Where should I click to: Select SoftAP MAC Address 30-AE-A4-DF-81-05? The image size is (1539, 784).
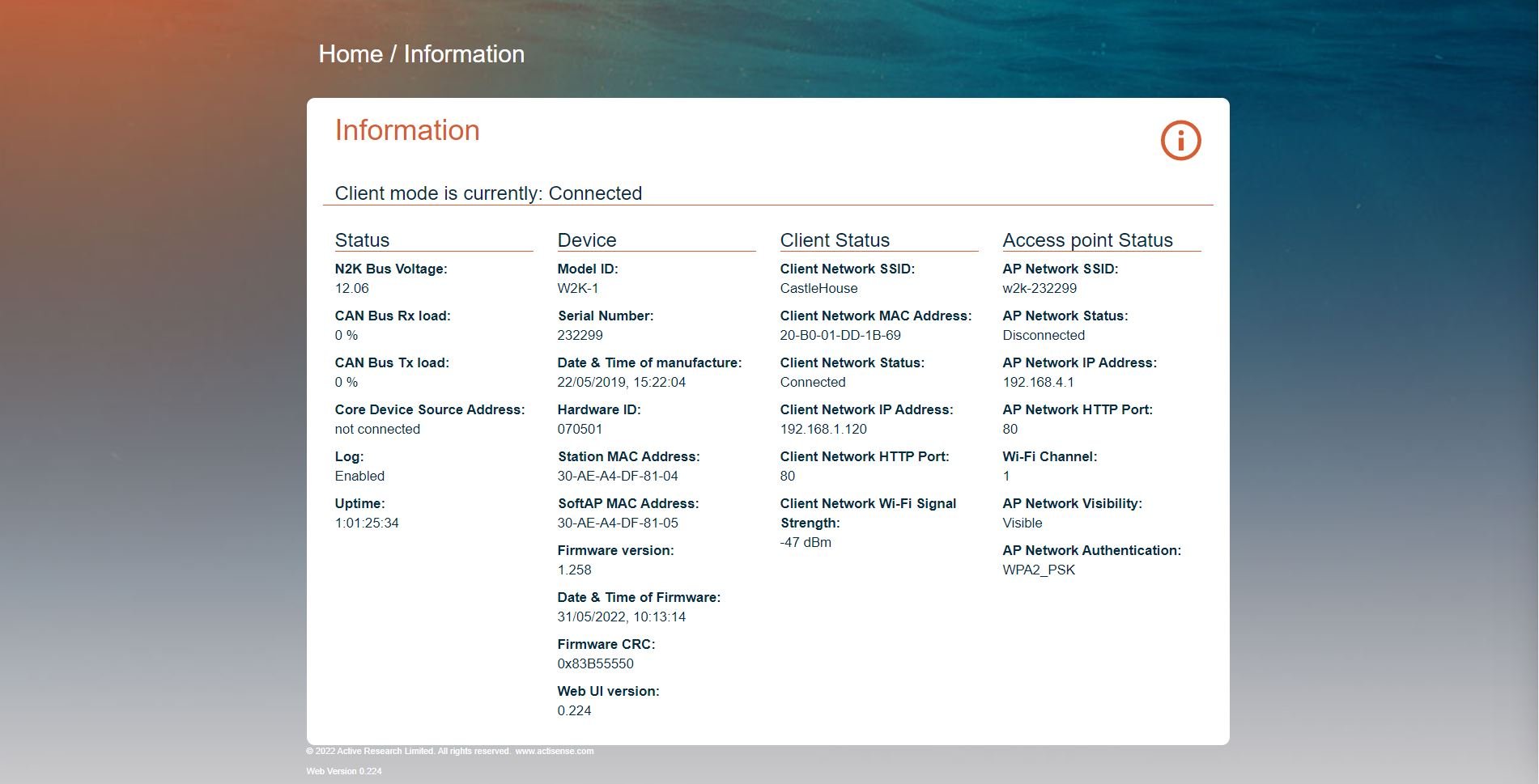click(x=618, y=523)
